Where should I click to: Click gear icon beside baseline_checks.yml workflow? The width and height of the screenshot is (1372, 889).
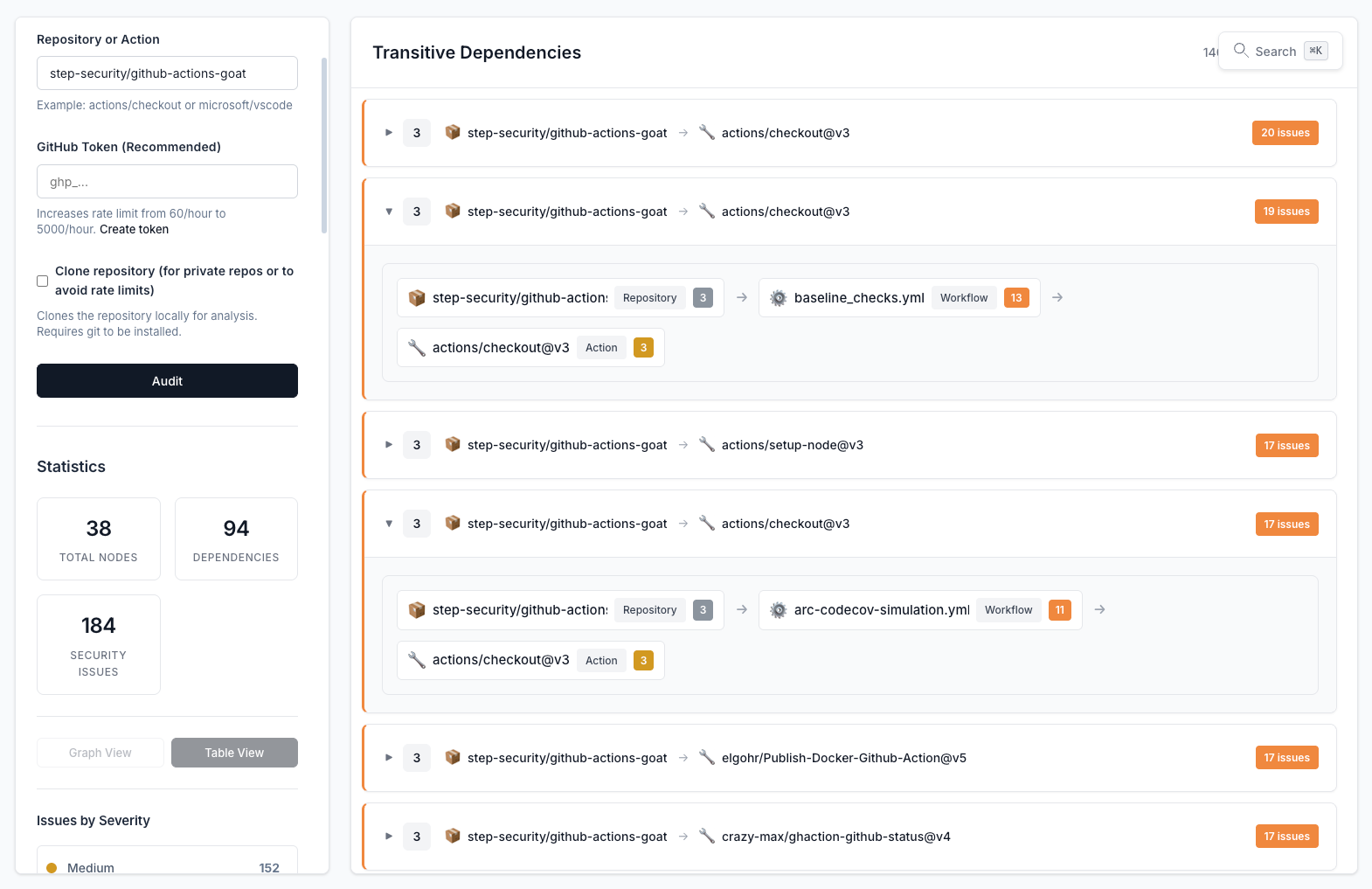point(778,298)
